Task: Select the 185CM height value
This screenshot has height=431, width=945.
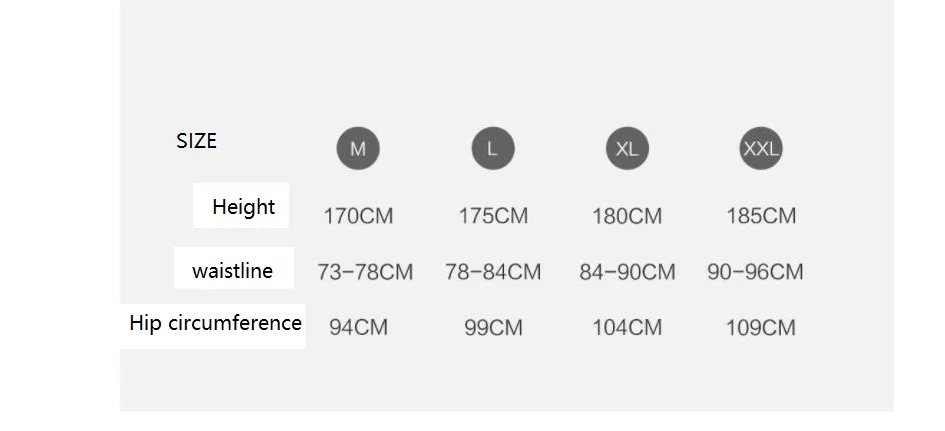Action: point(761,216)
